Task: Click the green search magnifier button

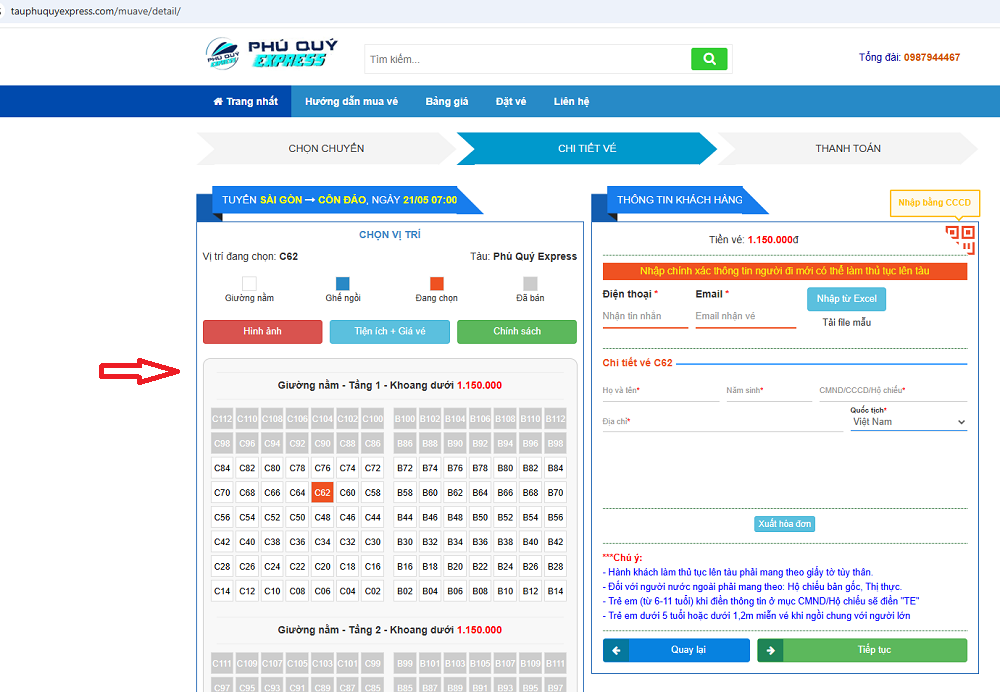Action: [709, 59]
